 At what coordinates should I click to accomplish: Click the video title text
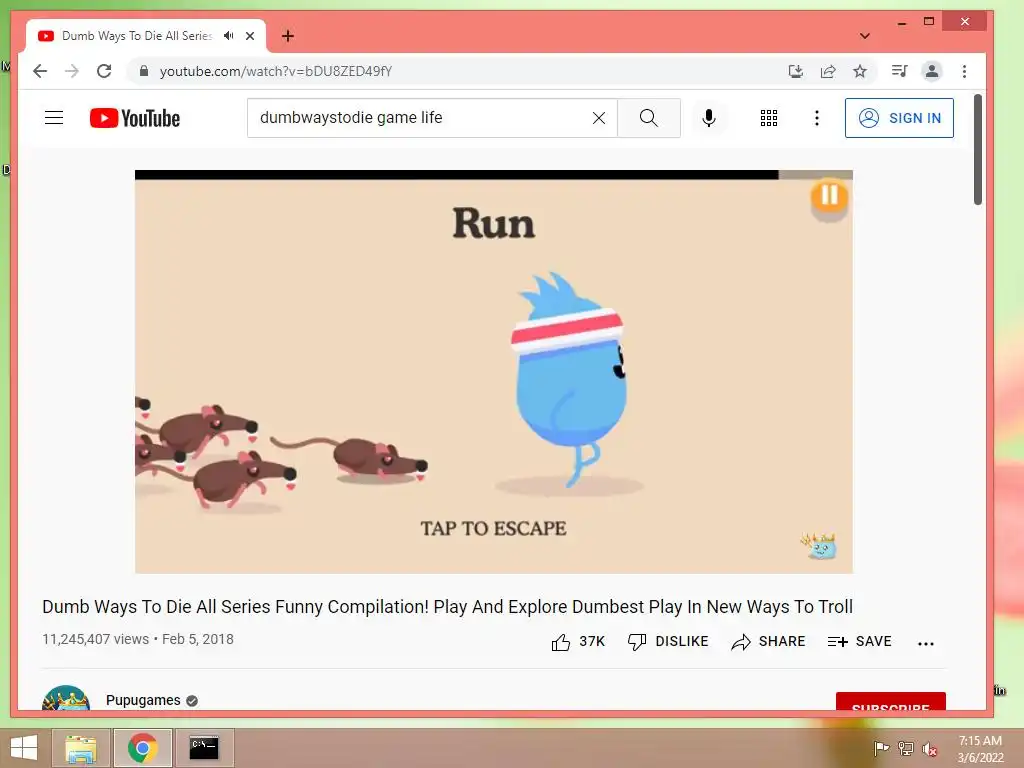click(447, 607)
